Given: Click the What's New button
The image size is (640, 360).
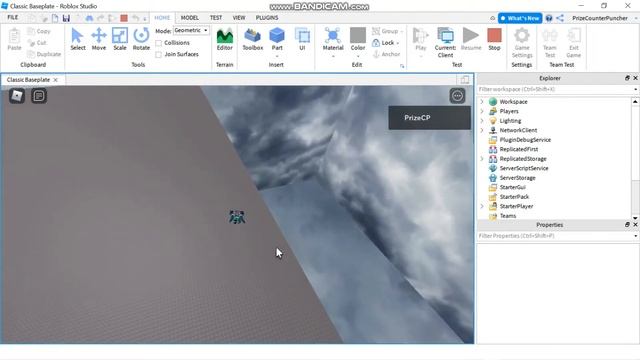Looking at the screenshot, I should [x=520, y=18].
